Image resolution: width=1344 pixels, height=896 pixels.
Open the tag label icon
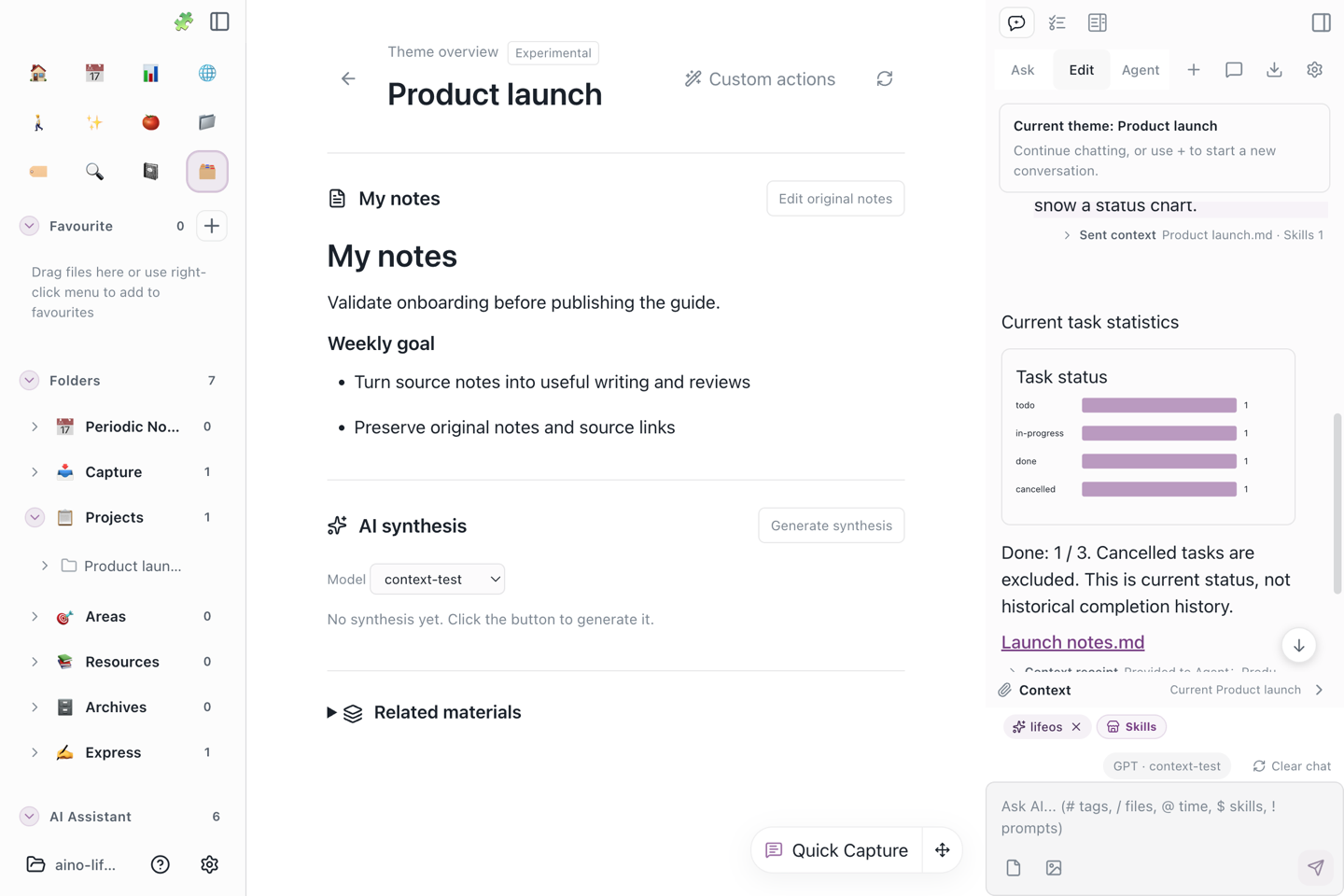(x=38, y=172)
